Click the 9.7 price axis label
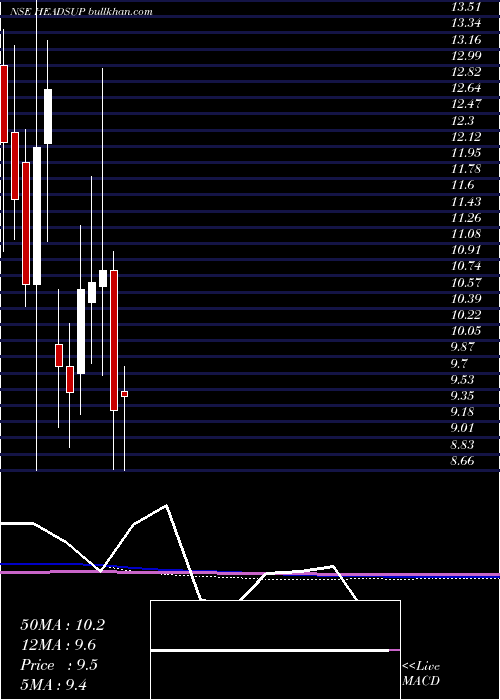This screenshot has height=700, width=500. point(459,363)
